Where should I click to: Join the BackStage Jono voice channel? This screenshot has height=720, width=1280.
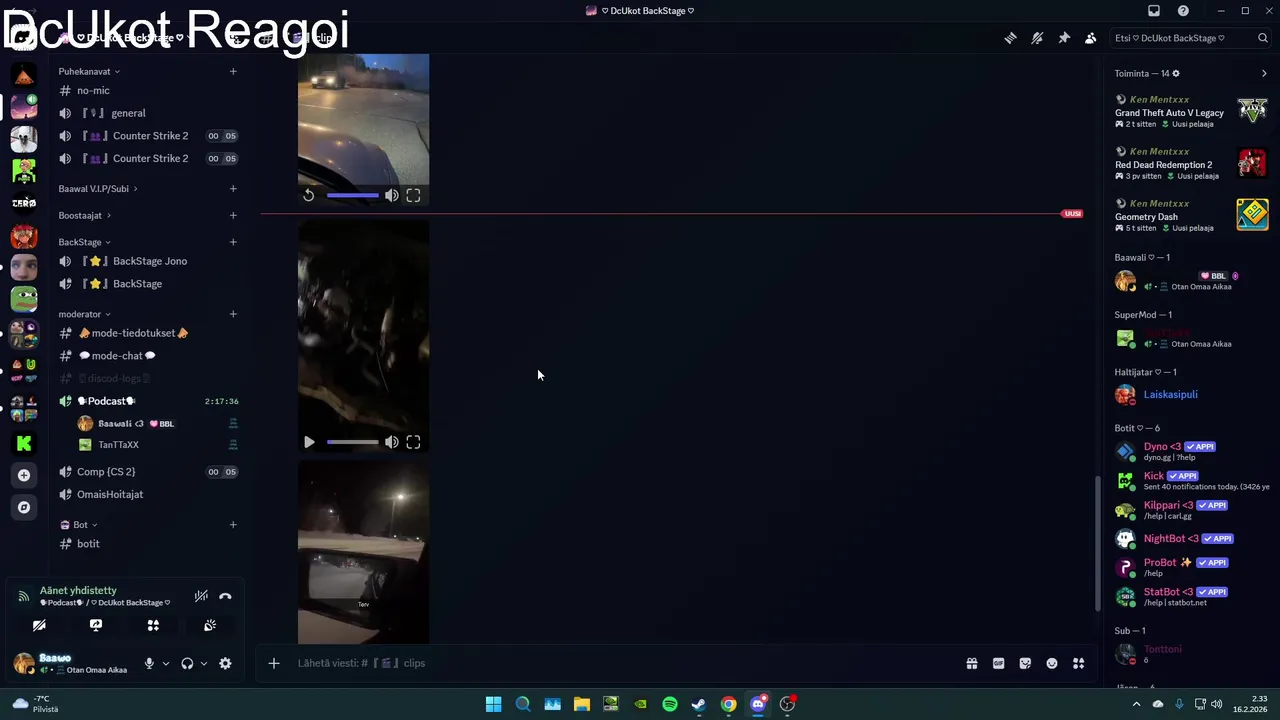point(148,261)
